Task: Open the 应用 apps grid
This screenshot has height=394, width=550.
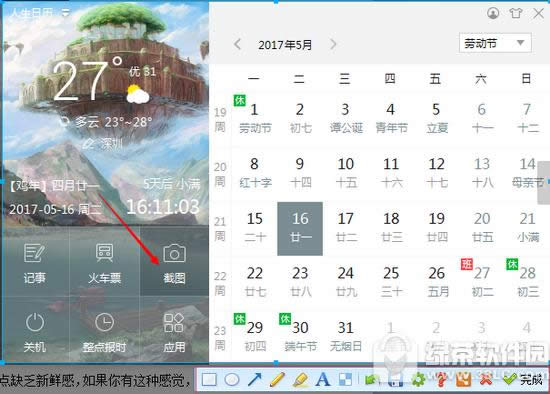Action: (x=174, y=332)
